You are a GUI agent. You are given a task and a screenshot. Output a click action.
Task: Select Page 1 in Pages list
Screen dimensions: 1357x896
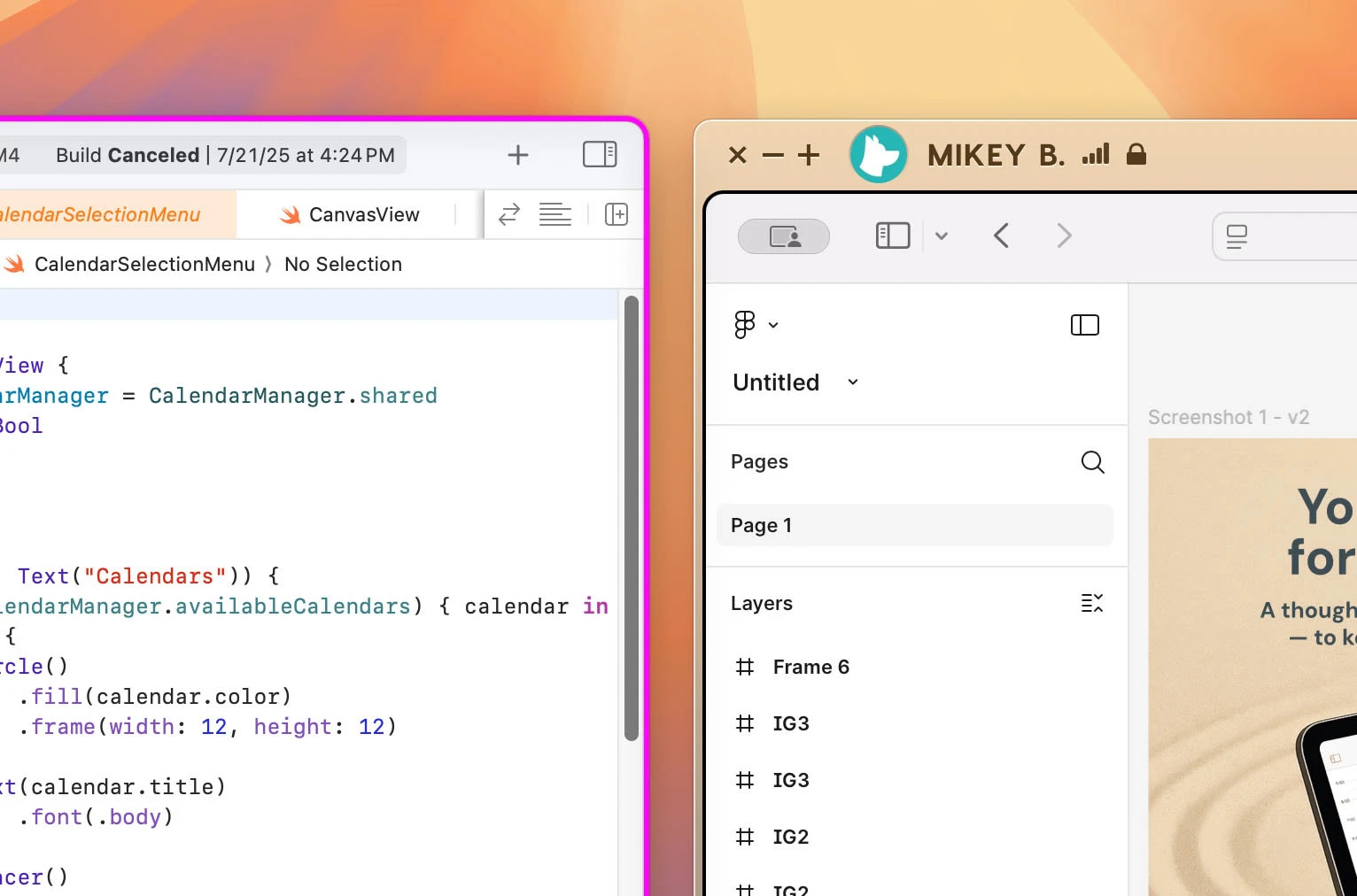pos(915,525)
